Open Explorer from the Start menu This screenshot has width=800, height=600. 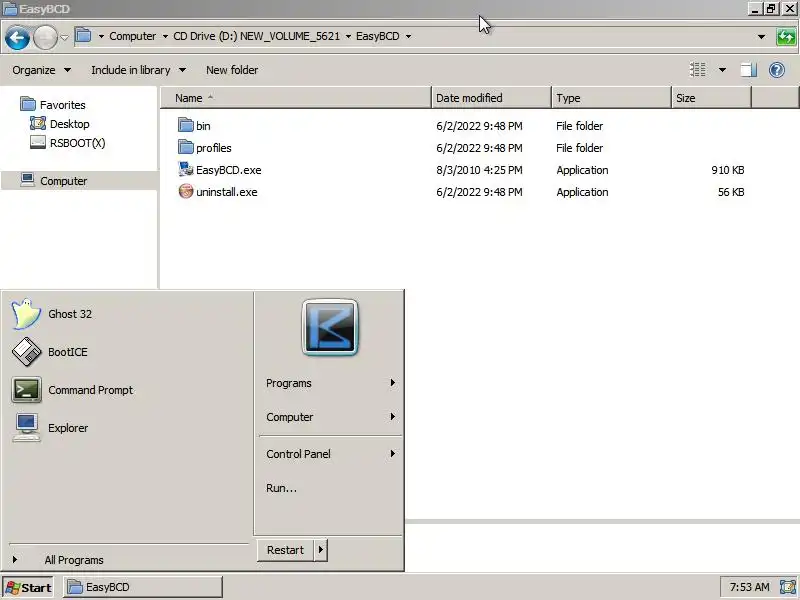point(50,428)
